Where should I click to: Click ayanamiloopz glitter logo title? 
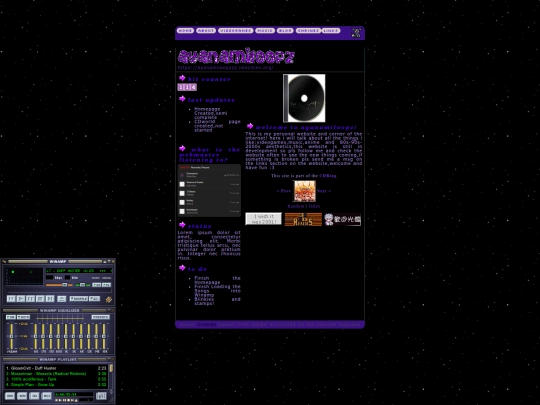pos(236,56)
